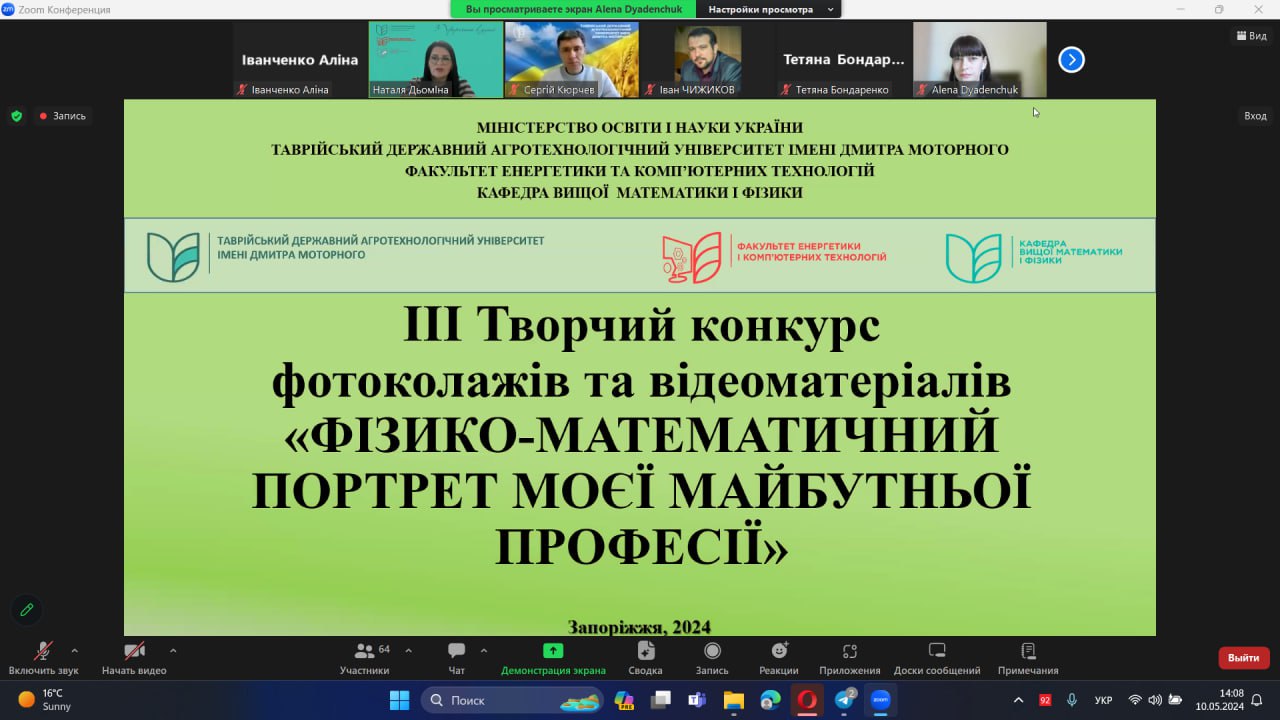Click the green pencil annotation icon
Screen dimensions: 1280x720
(x=27, y=609)
